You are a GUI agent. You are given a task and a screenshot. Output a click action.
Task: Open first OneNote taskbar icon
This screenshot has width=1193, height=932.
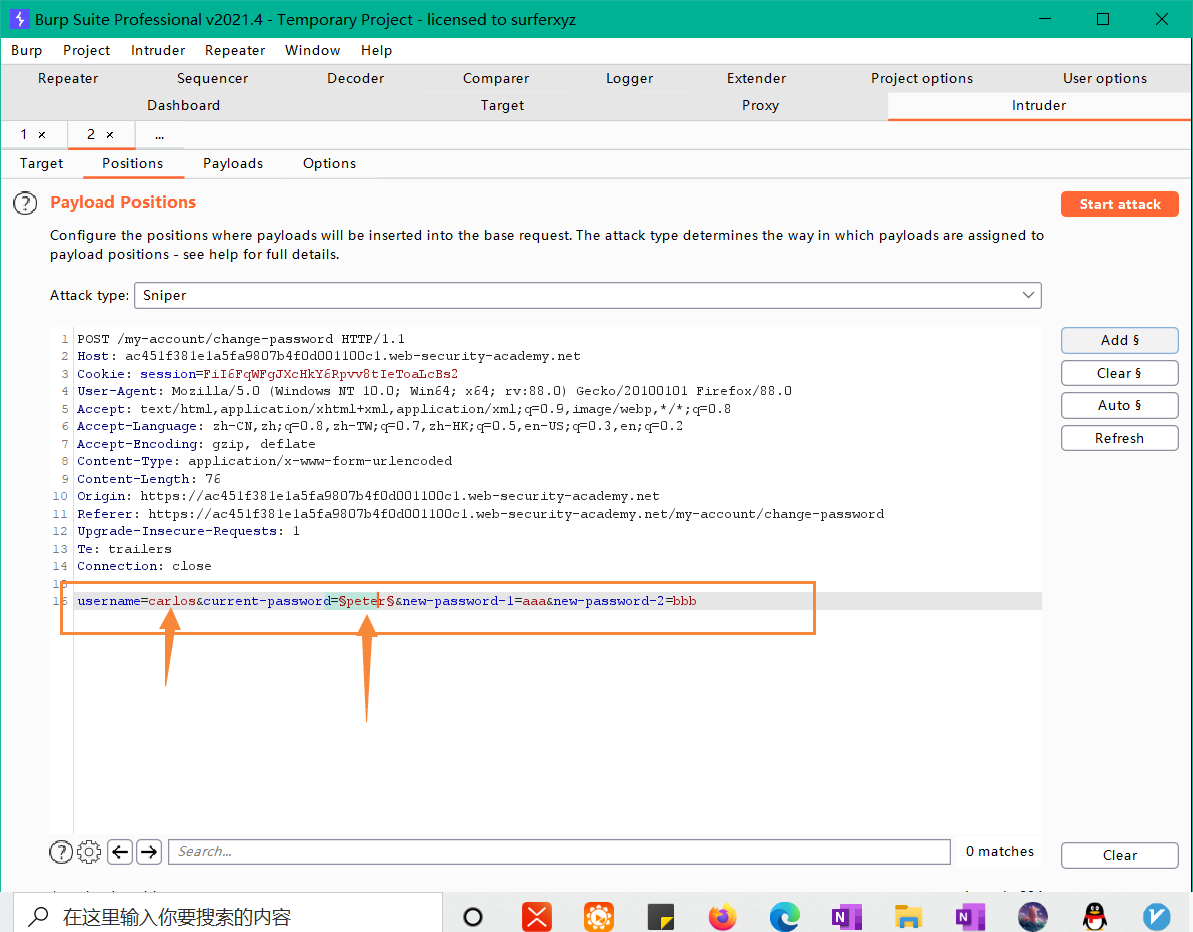(x=846, y=917)
